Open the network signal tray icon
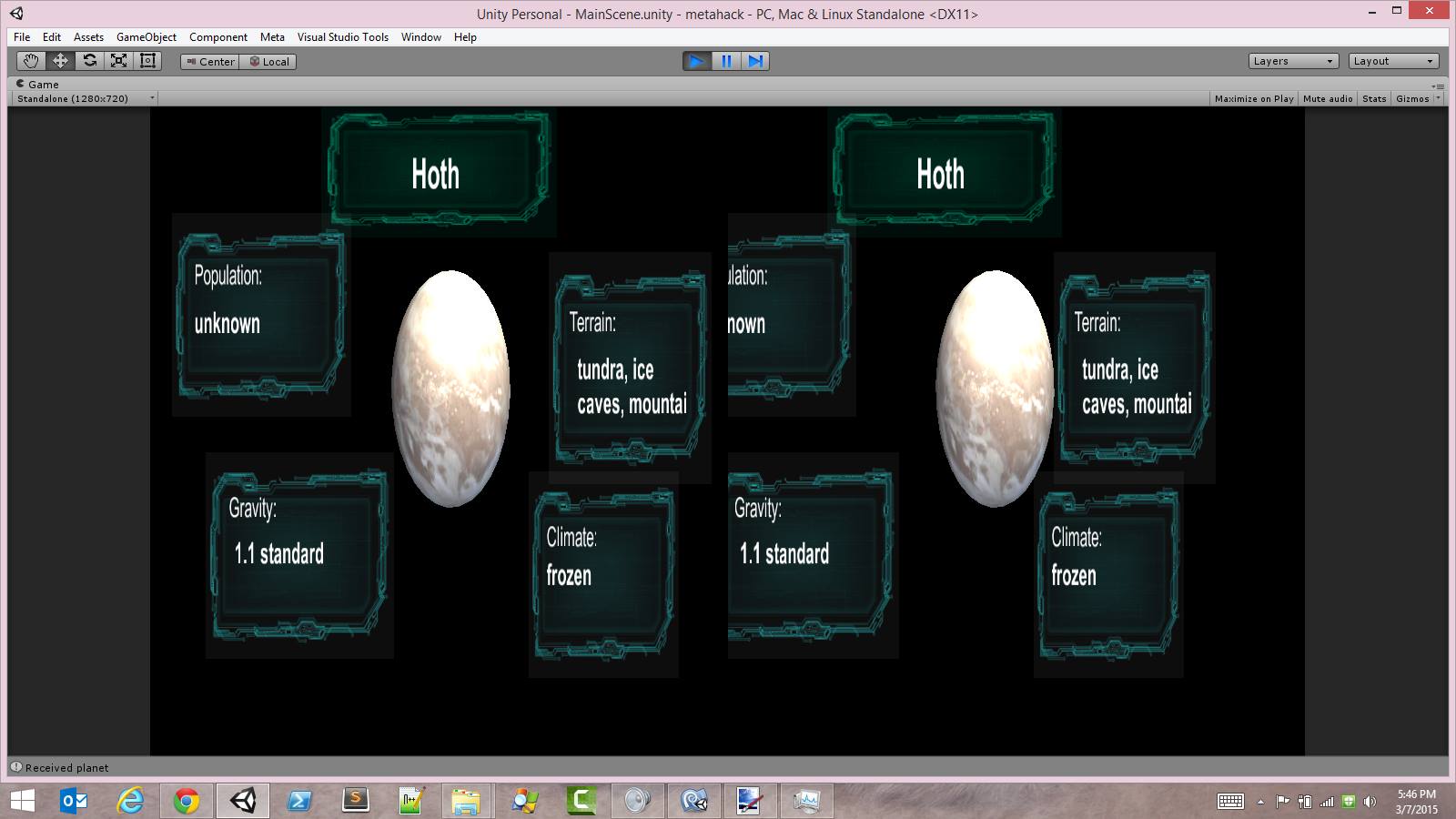The image size is (1456, 819). click(1327, 802)
